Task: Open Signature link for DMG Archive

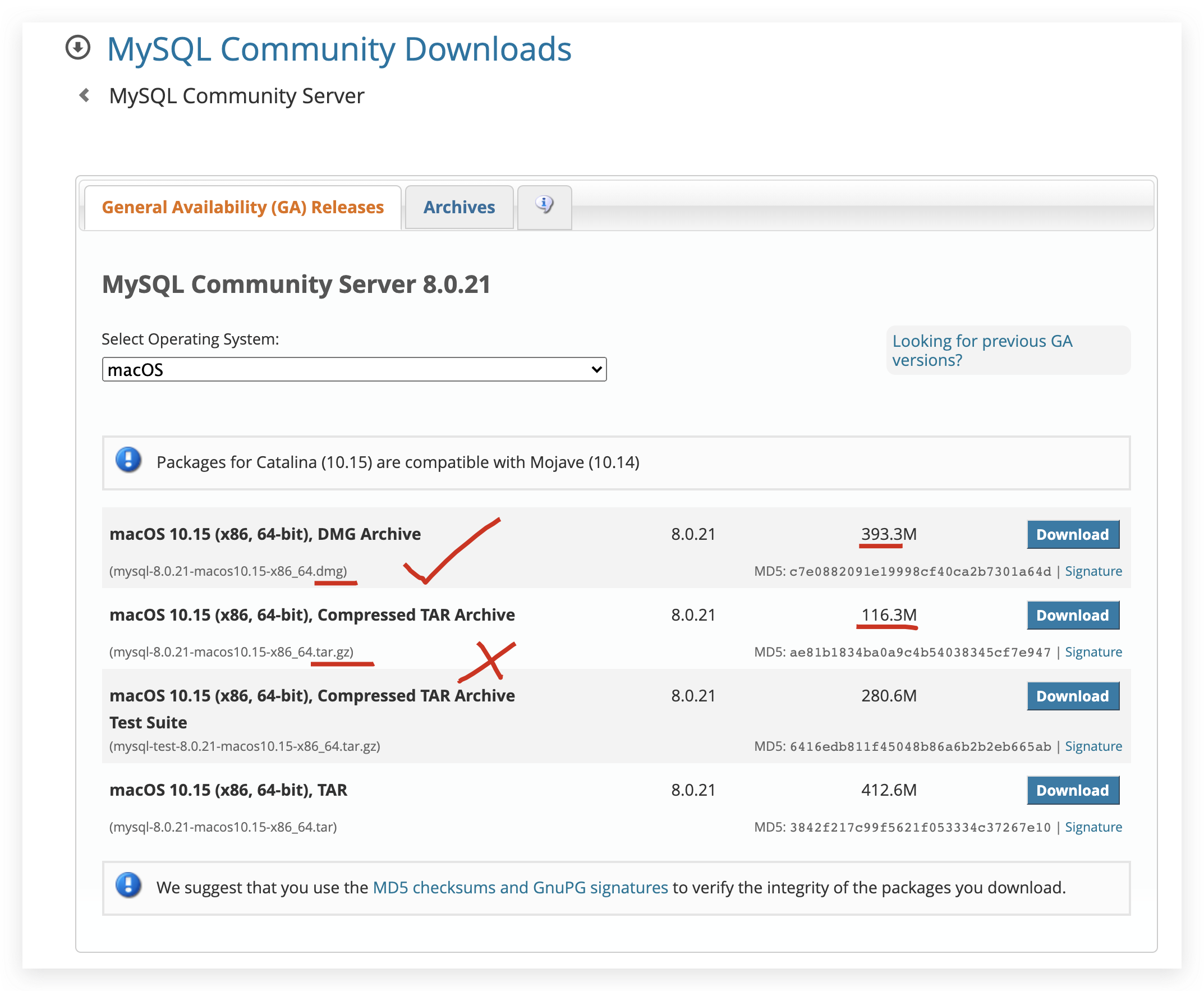Action: pos(1093,571)
